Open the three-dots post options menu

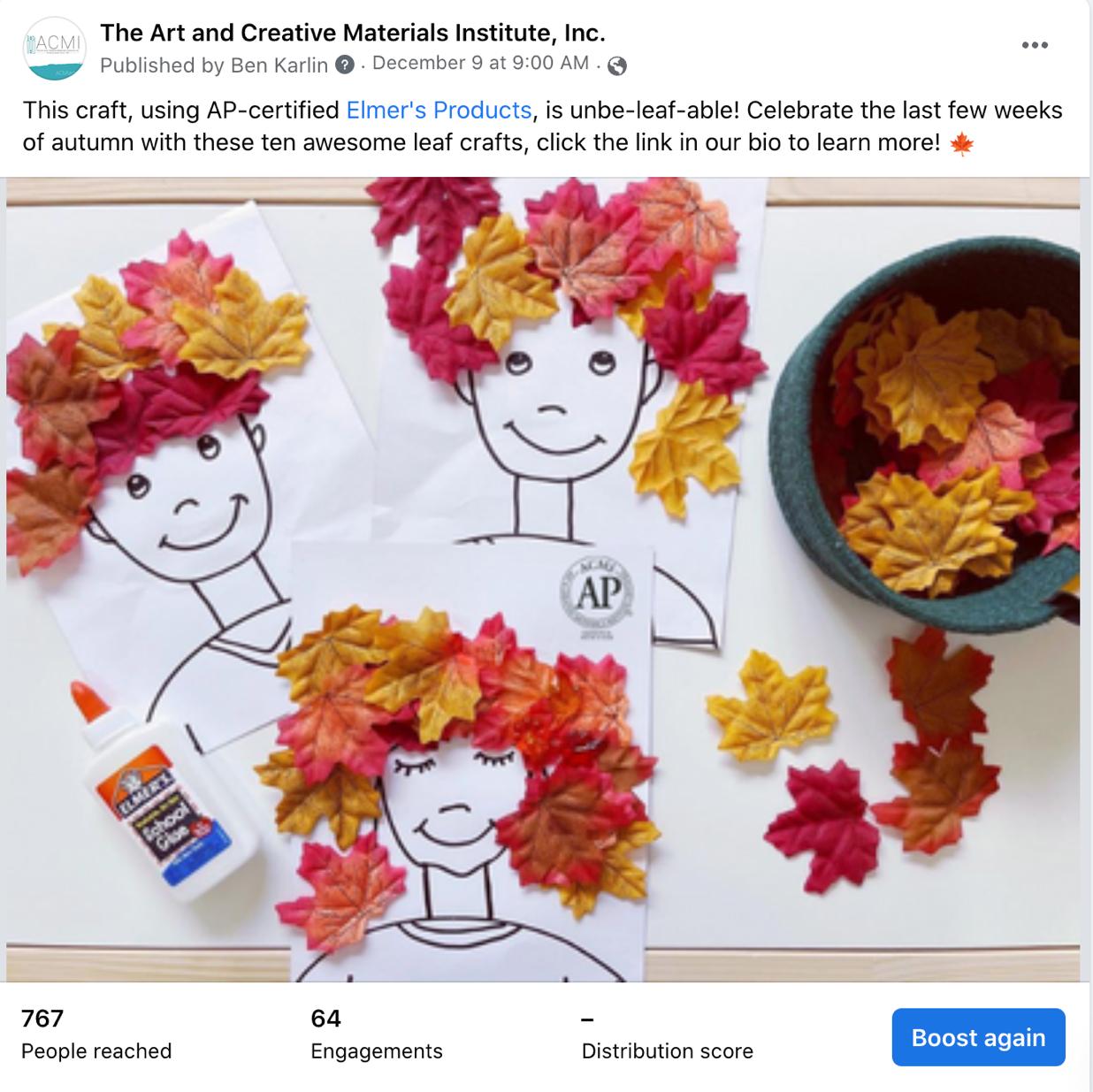pos(1034,45)
